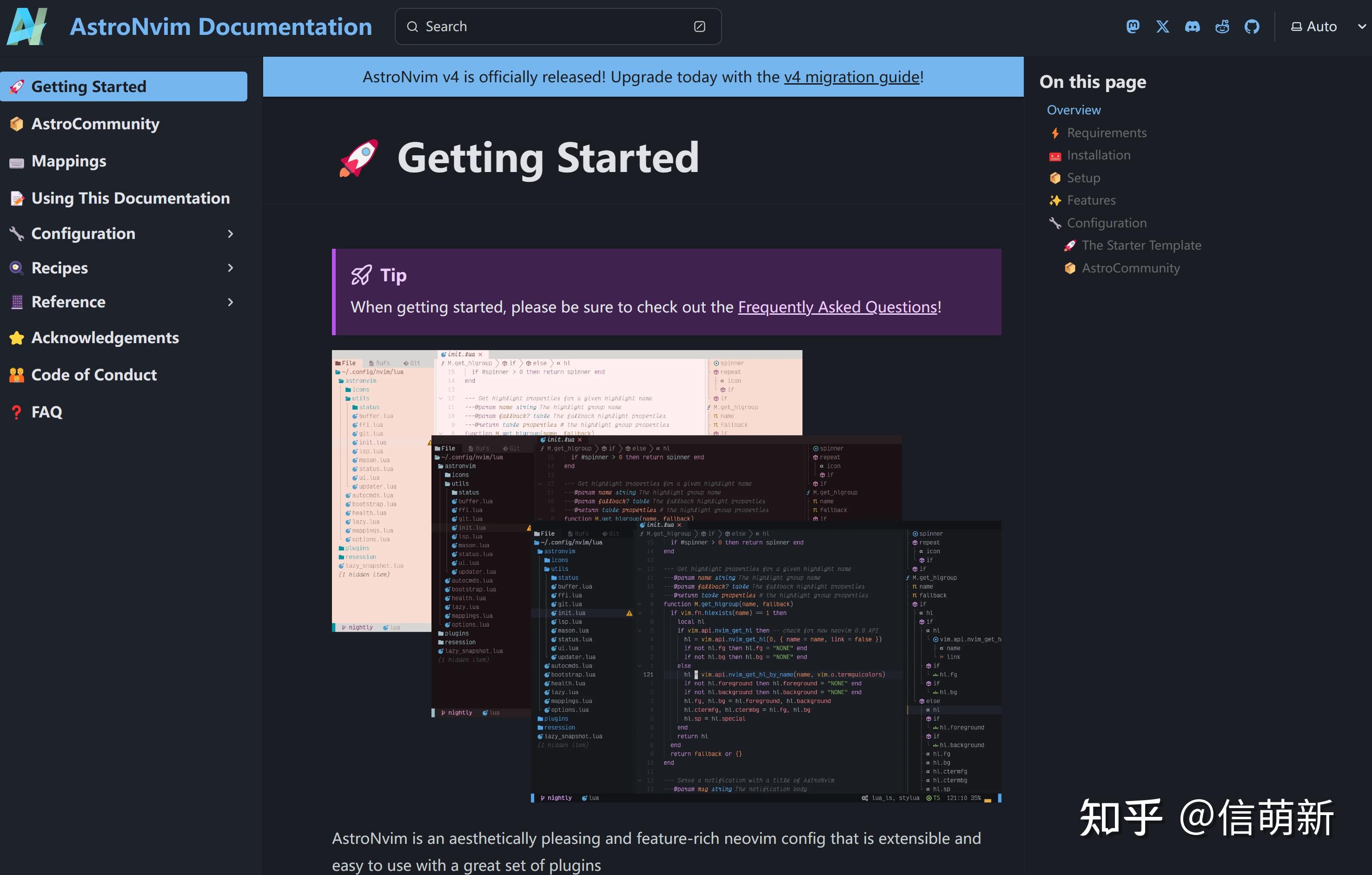This screenshot has width=1372, height=875.
Task: Expand the Reference sidebar section
Action: 230,302
